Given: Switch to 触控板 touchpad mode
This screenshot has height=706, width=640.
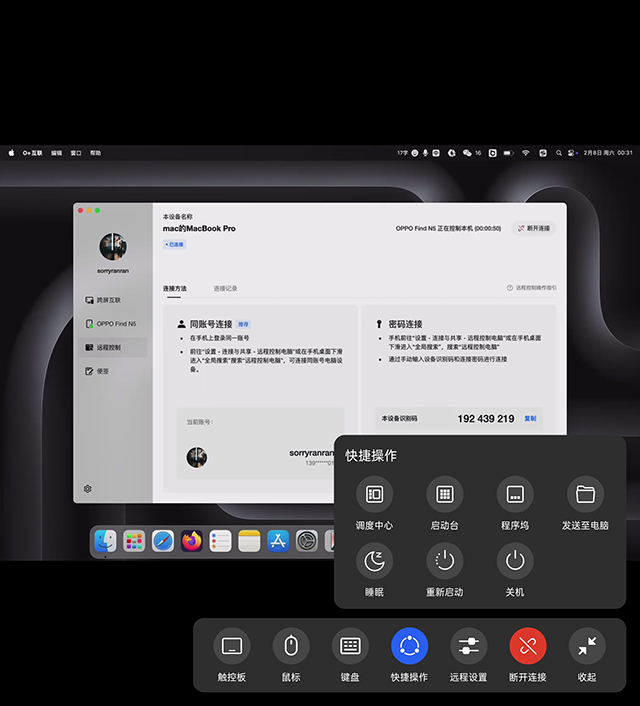Looking at the screenshot, I should coord(231,646).
